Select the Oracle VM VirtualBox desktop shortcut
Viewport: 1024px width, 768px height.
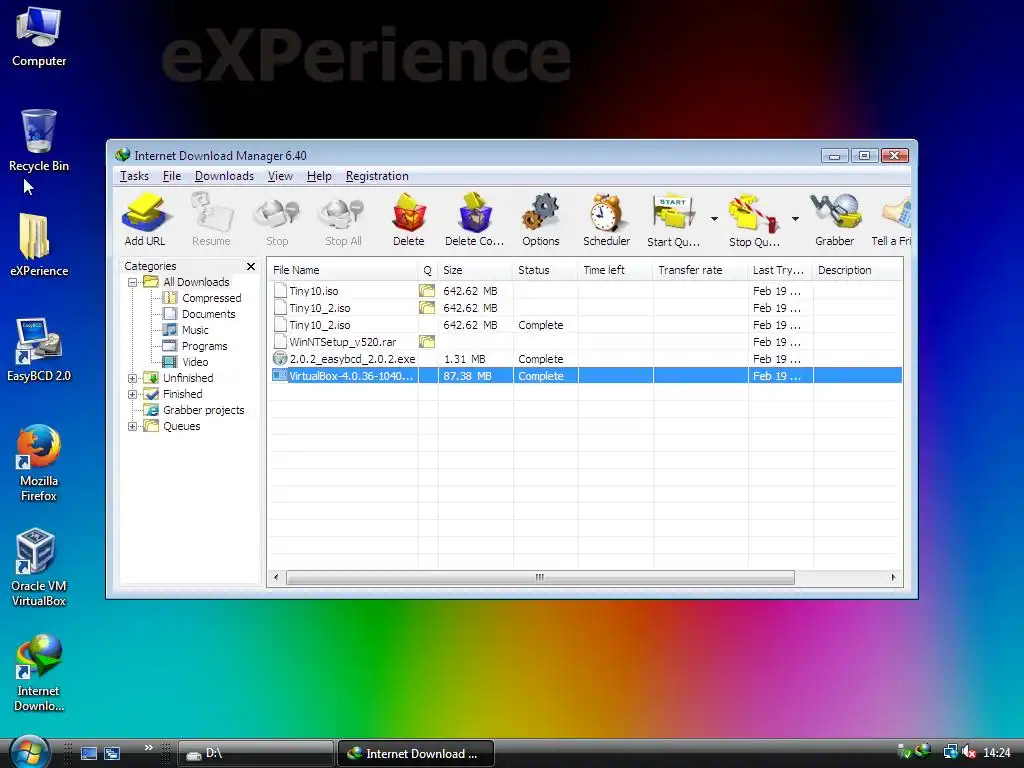click(39, 567)
